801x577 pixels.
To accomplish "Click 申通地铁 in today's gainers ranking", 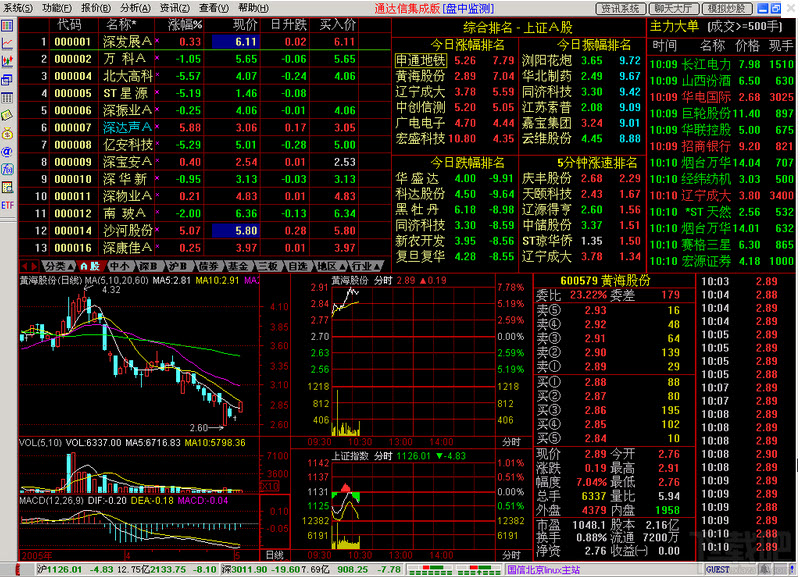I will point(420,61).
